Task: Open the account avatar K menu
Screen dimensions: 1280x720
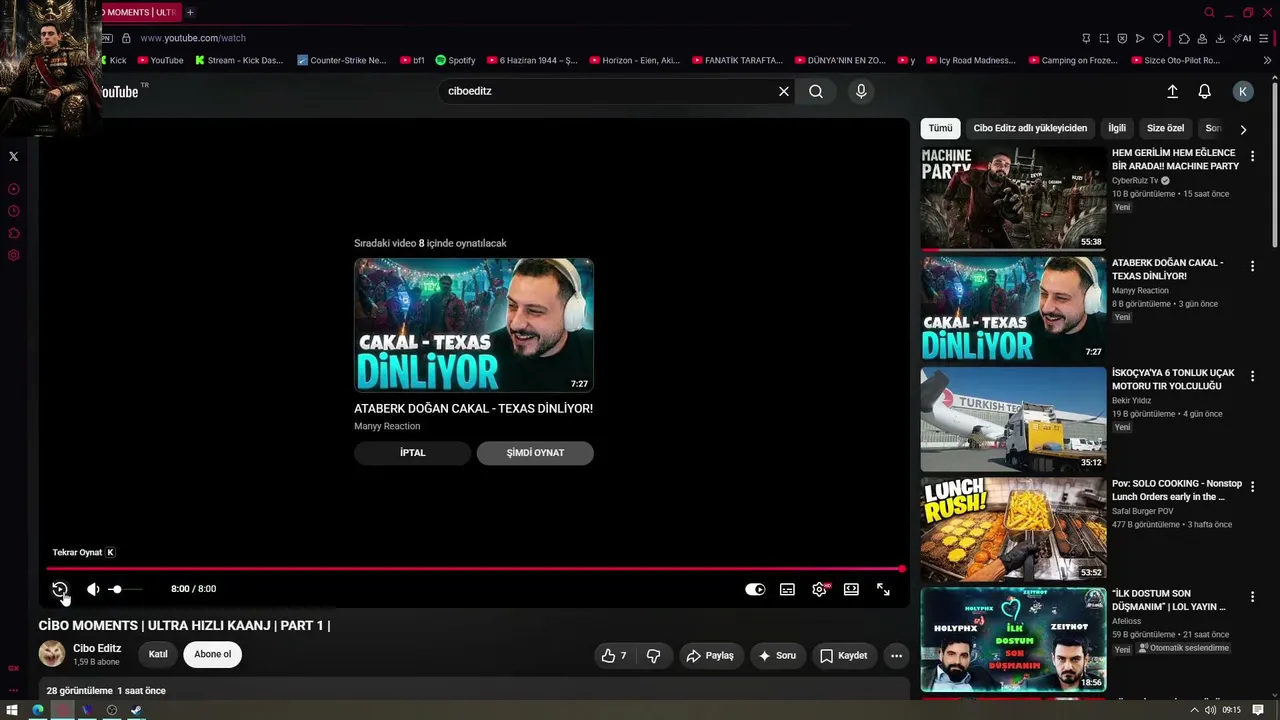Action: pyautogui.click(x=1243, y=91)
